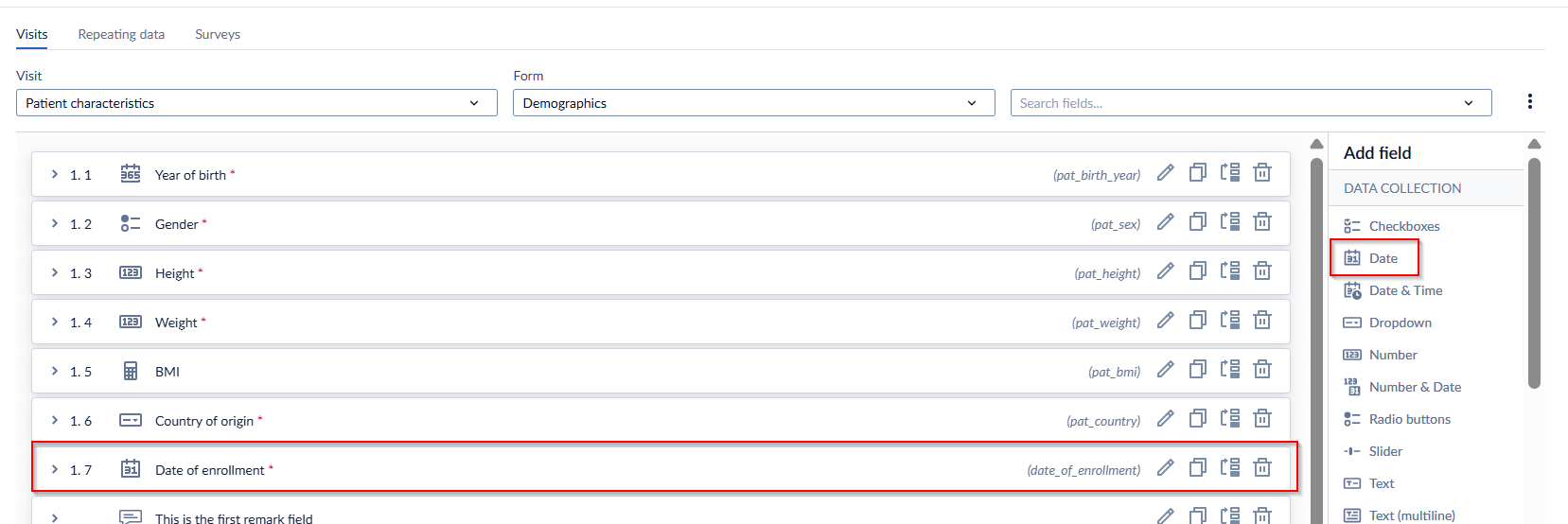
Task: Open the Form dropdown Demographics
Action: click(754, 103)
